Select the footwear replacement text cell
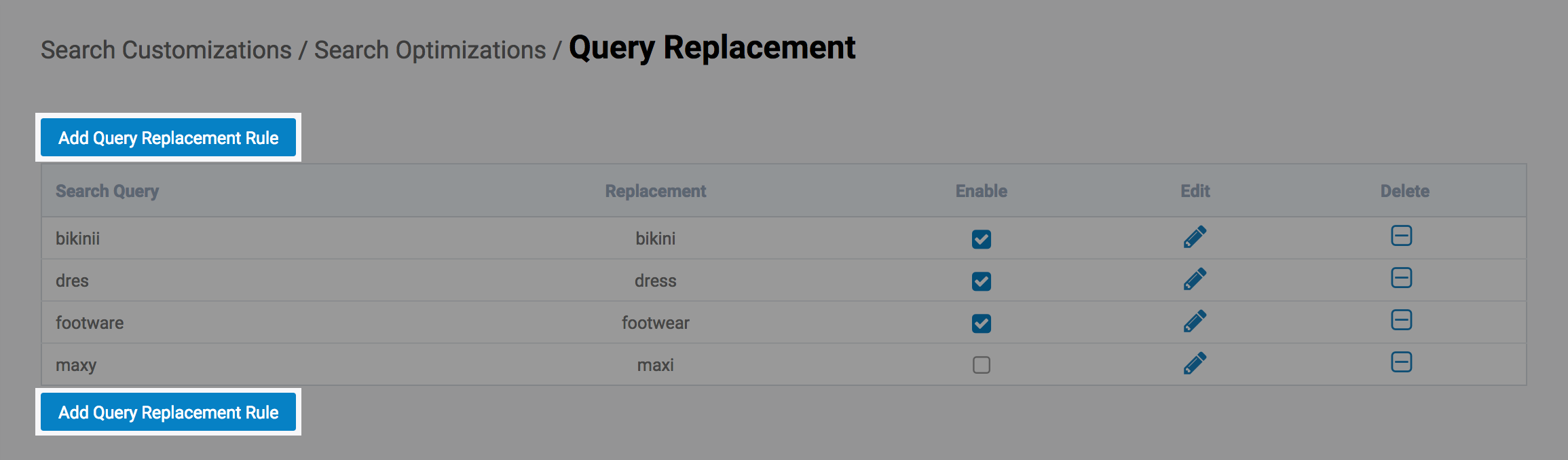This screenshot has width=1568, height=460. [x=655, y=323]
